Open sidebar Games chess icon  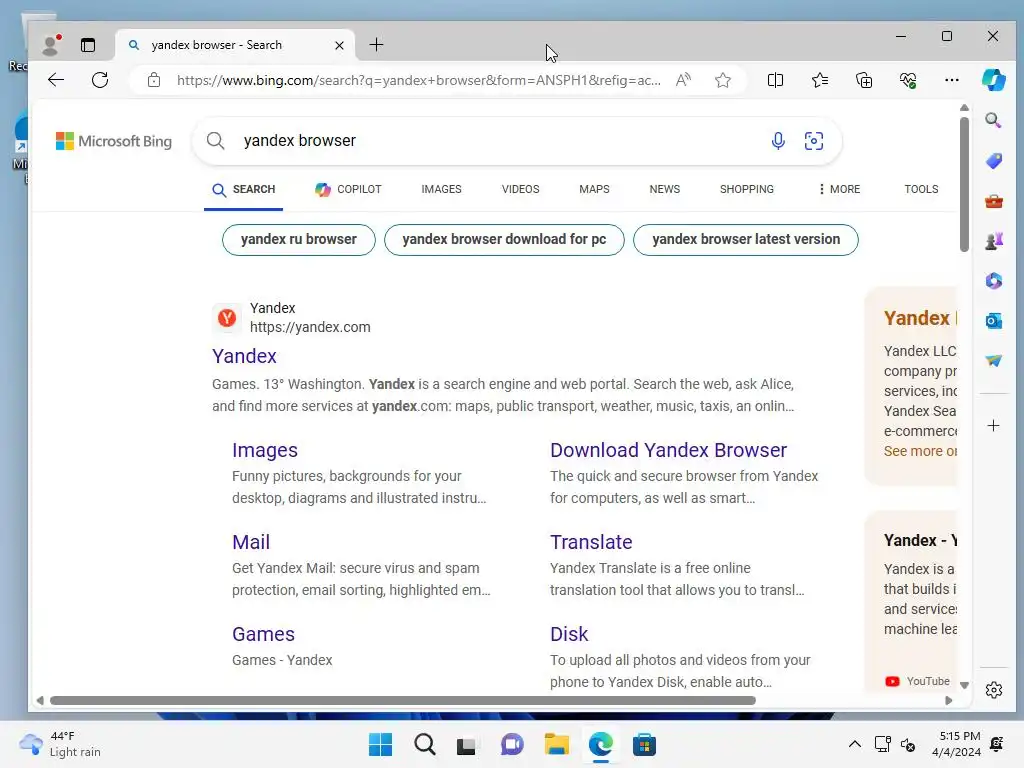click(993, 241)
